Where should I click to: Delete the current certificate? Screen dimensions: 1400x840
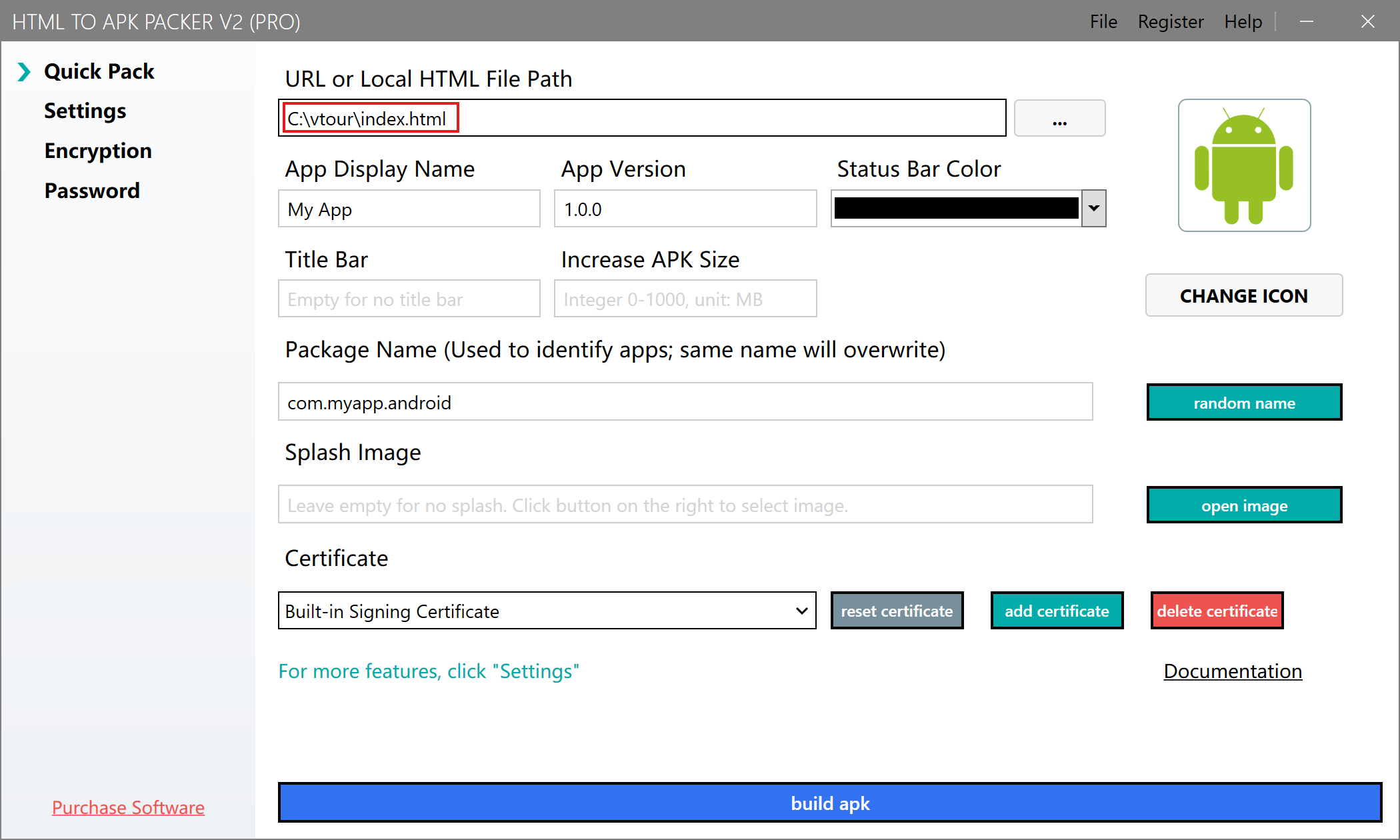pos(1216,611)
